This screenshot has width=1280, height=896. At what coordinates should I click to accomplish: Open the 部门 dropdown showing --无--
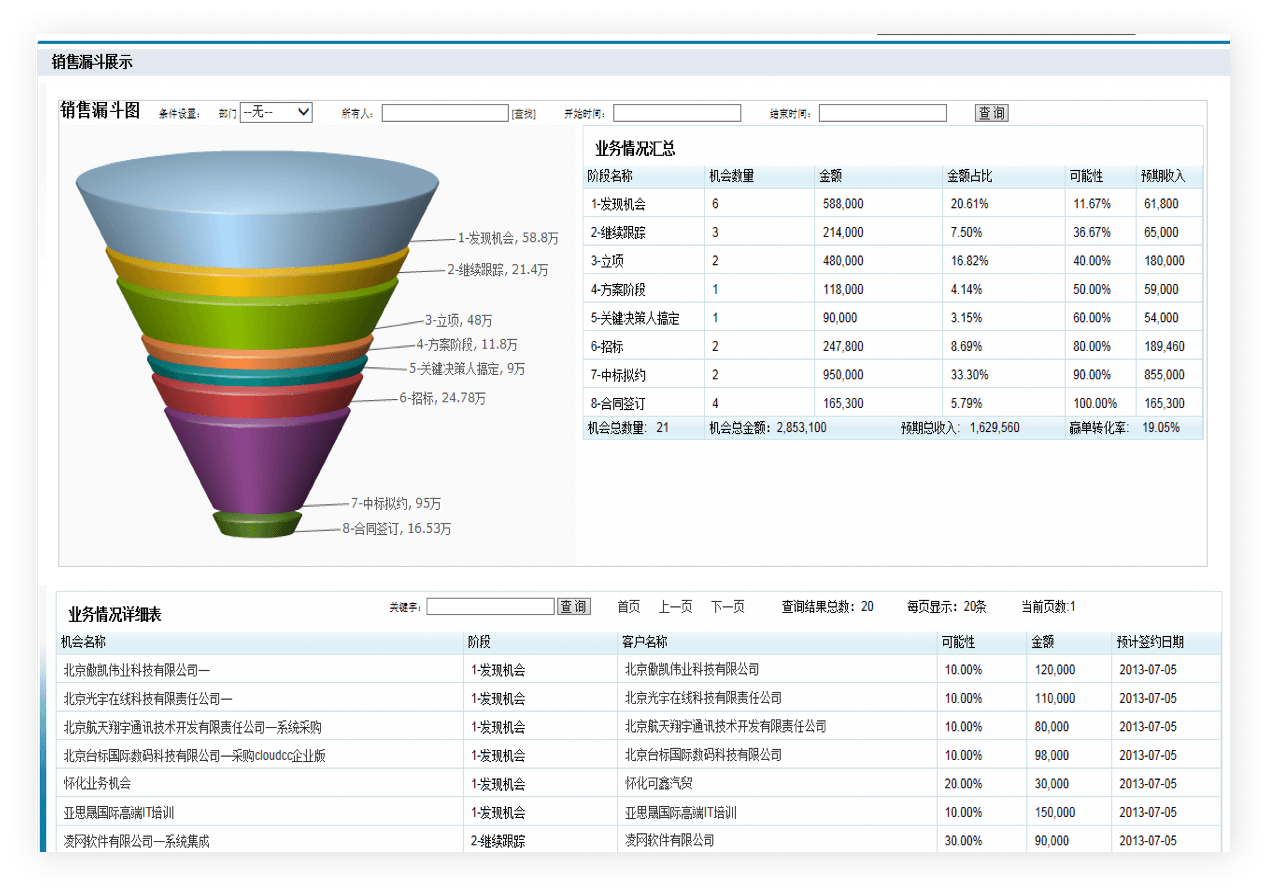click(276, 112)
